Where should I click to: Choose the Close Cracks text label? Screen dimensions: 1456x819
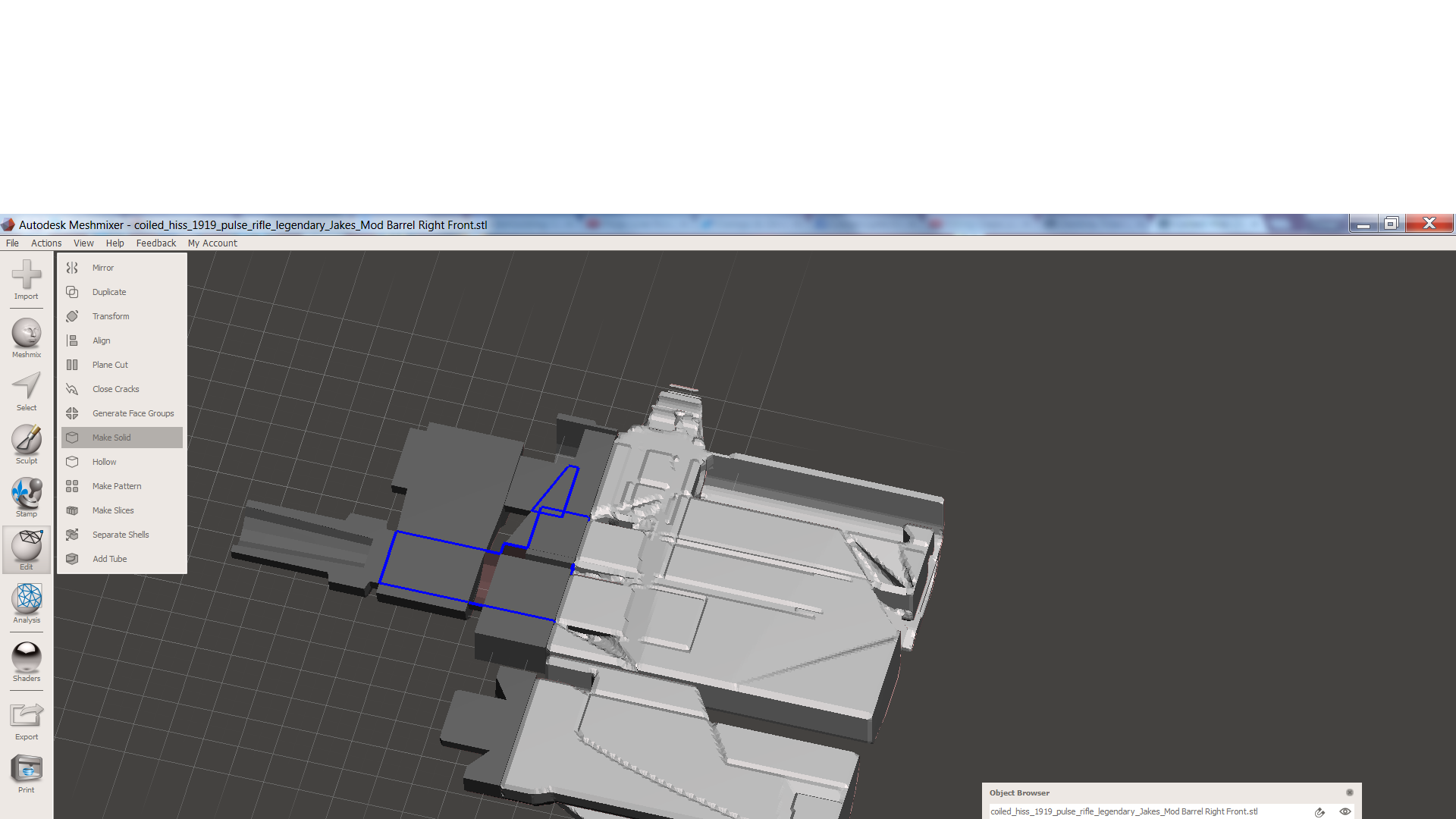coord(116,389)
